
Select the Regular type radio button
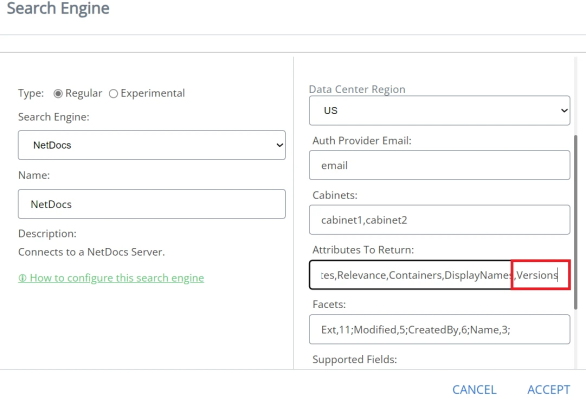coord(58,93)
